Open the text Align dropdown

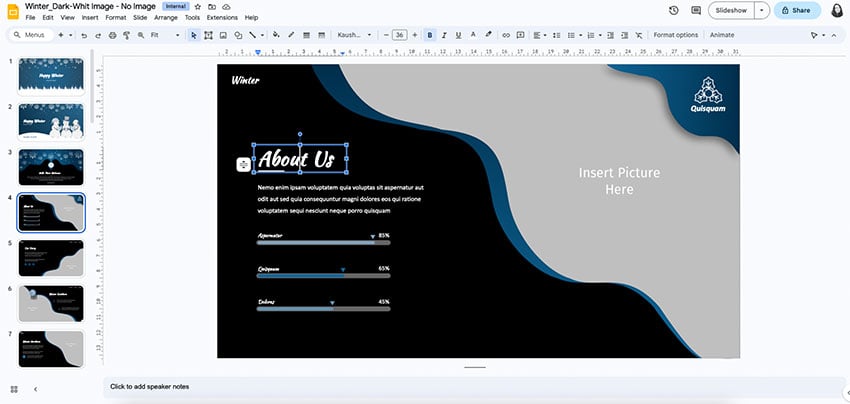539,35
